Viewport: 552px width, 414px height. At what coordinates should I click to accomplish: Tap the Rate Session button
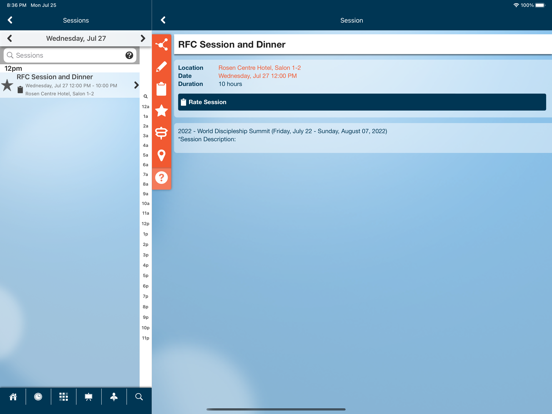(362, 102)
